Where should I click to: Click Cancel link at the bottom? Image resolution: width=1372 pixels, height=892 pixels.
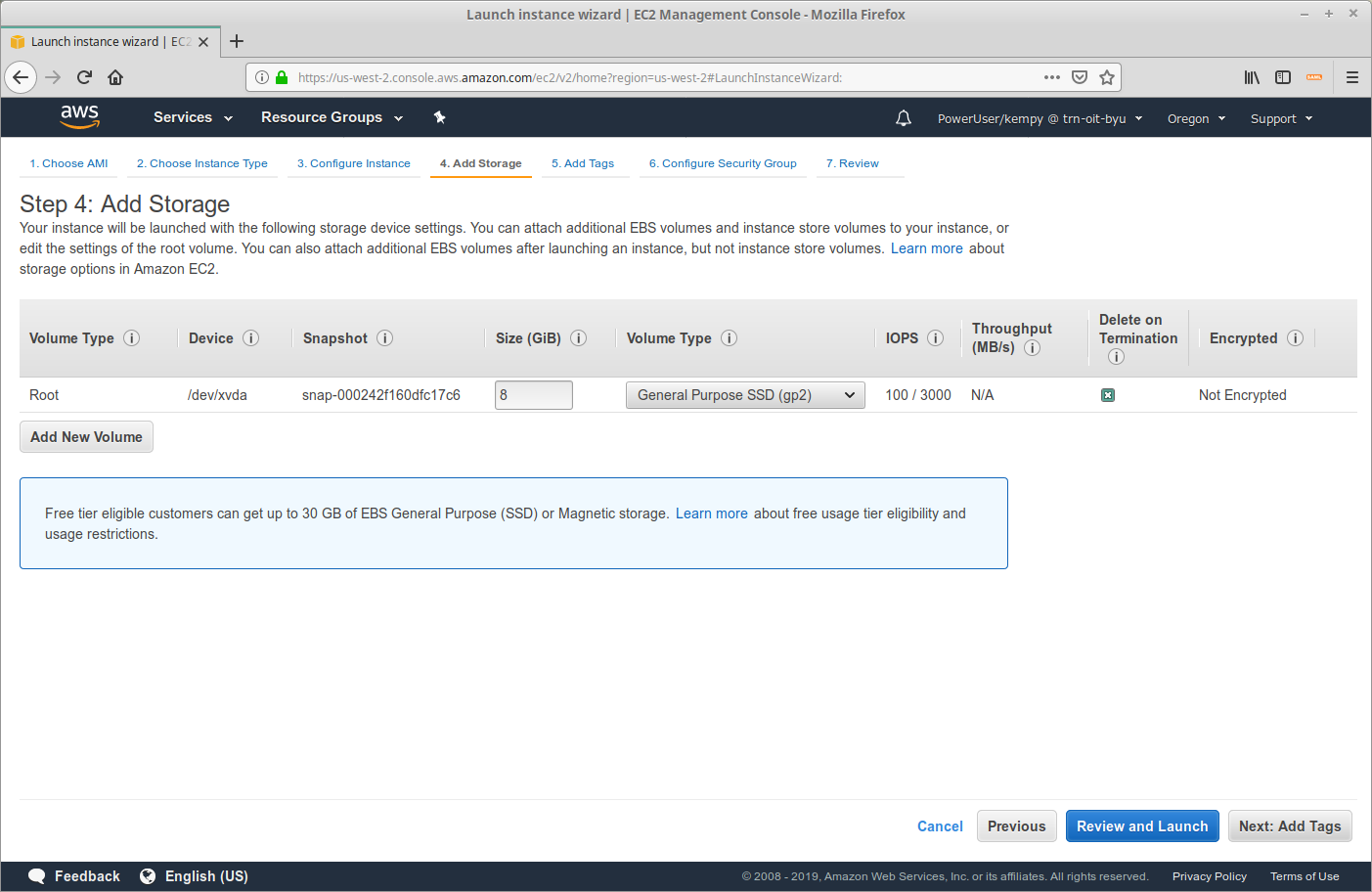pos(940,826)
